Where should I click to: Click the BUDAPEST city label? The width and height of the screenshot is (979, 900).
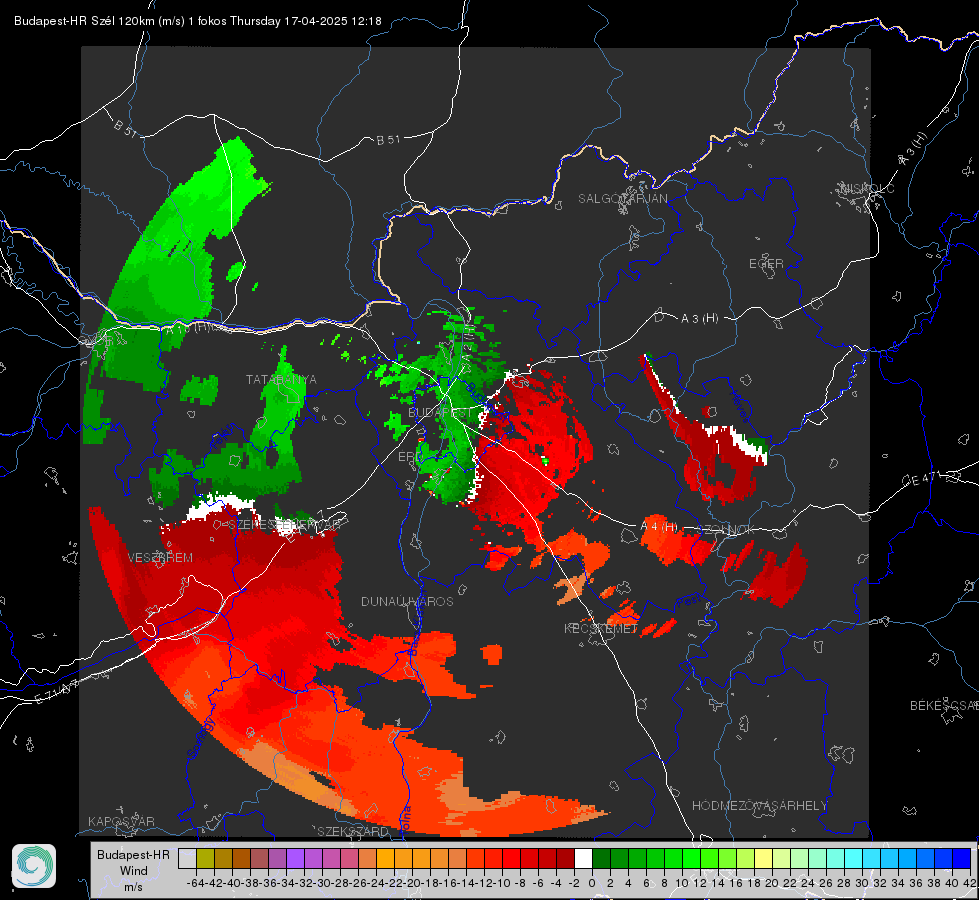[440, 413]
